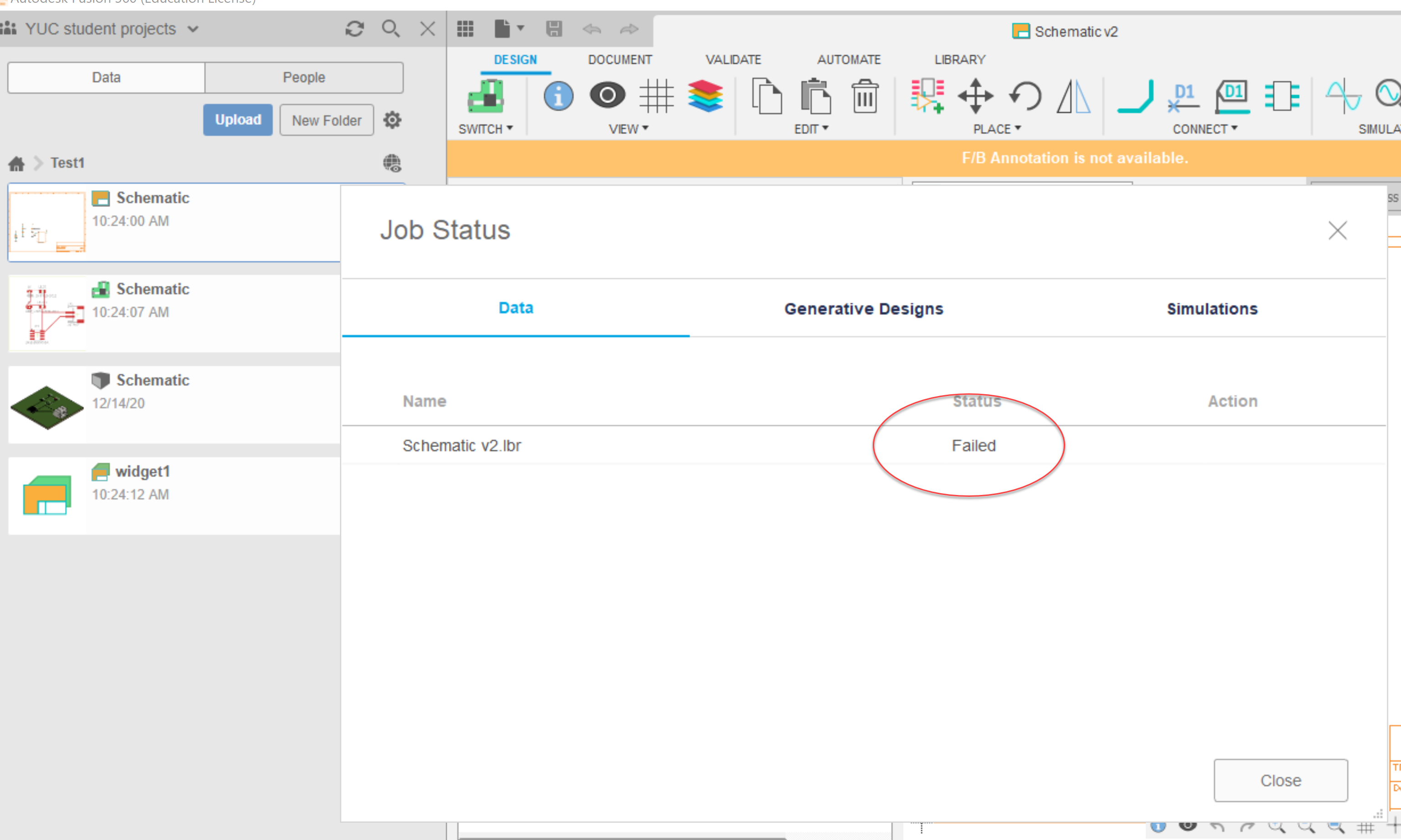Screen dimensions: 1401x840
Task: Select the Rotate tool
Action: 1025,96
